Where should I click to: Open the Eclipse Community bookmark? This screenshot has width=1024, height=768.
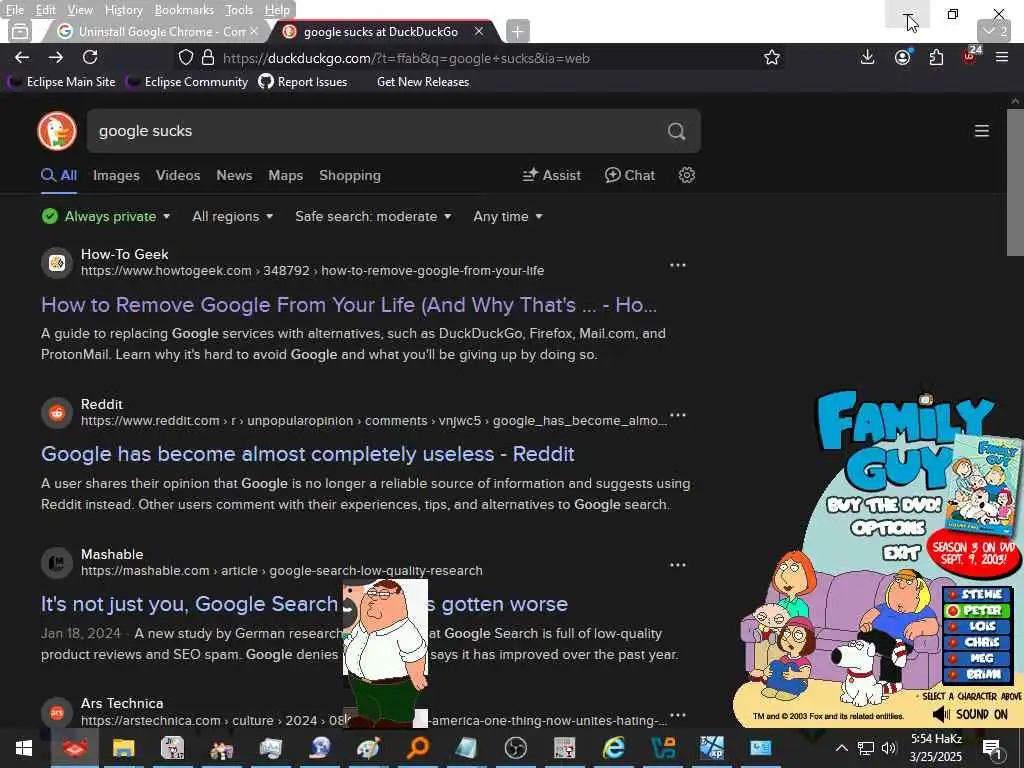(x=189, y=82)
